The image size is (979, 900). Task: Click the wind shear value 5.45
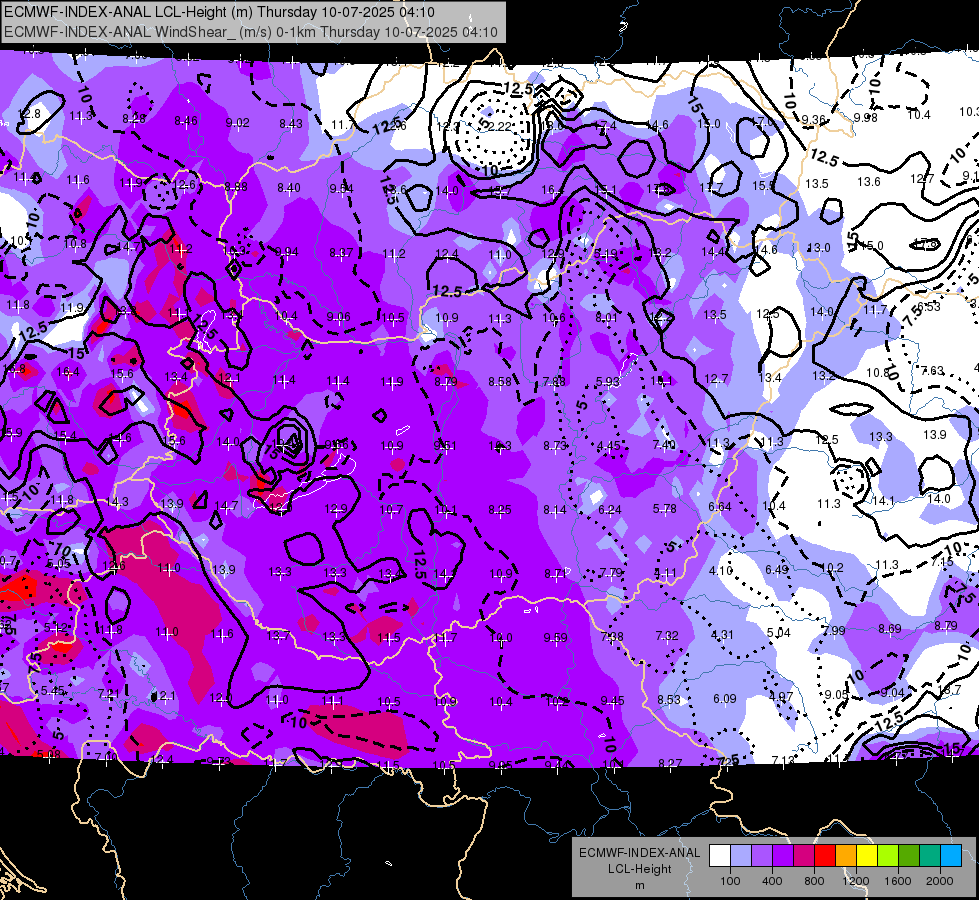click(52, 691)
